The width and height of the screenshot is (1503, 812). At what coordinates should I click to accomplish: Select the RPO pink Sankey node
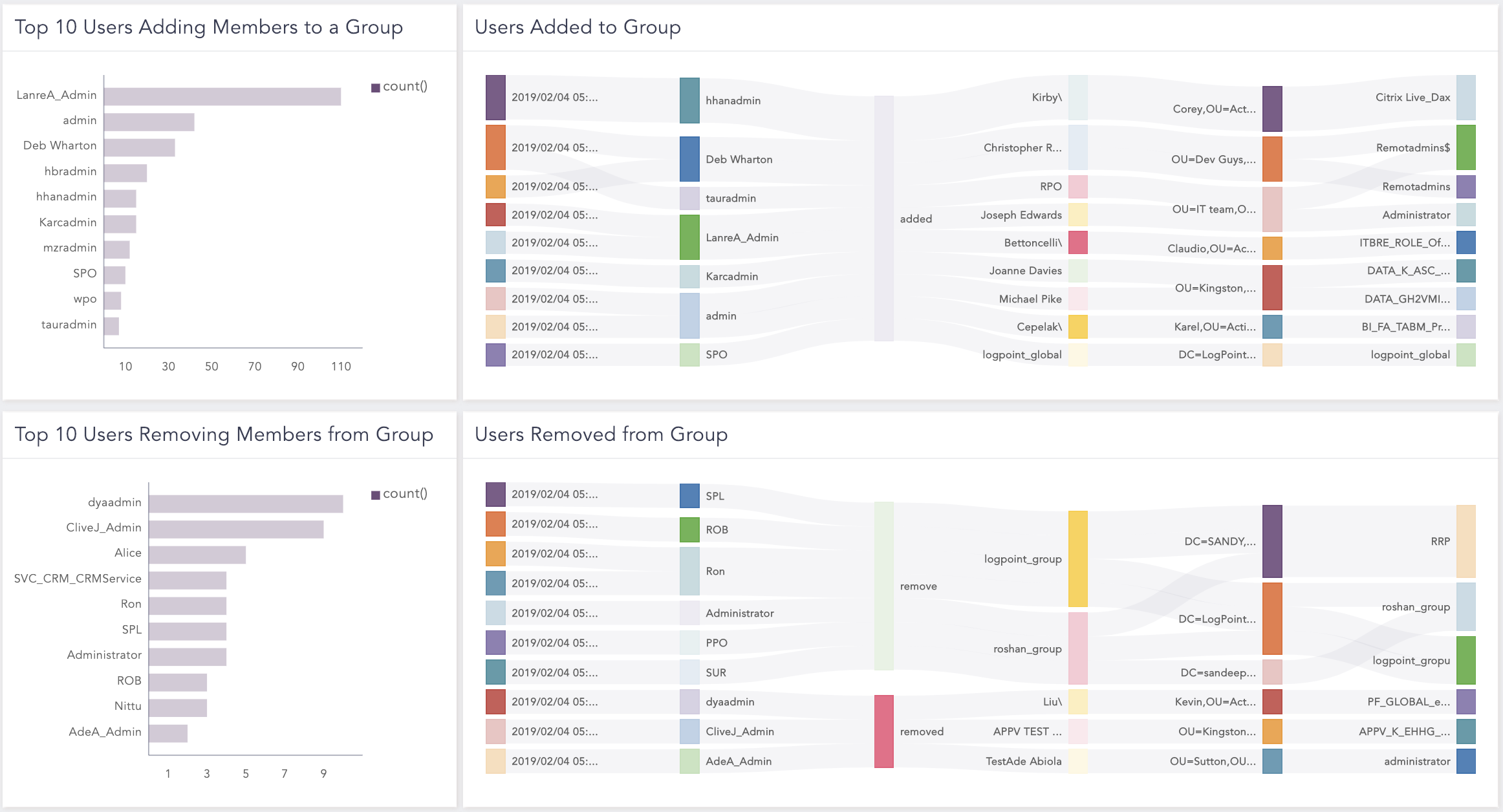click(1078, 186)
